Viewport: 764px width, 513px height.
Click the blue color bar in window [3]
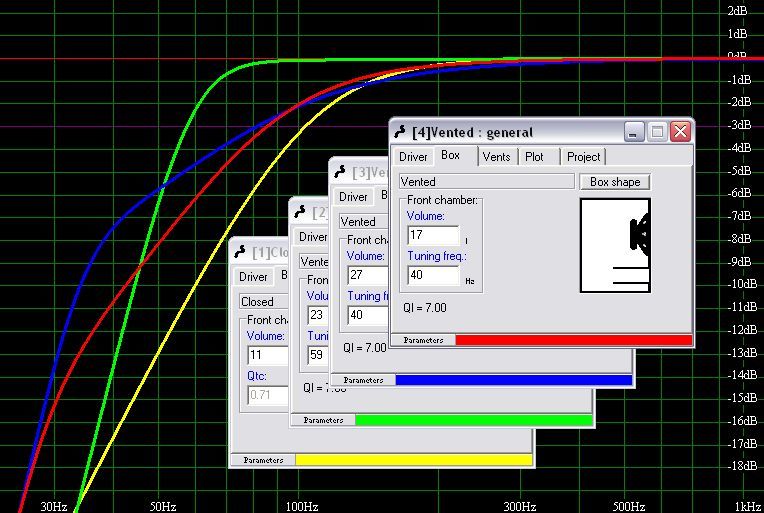pos(514,380)
